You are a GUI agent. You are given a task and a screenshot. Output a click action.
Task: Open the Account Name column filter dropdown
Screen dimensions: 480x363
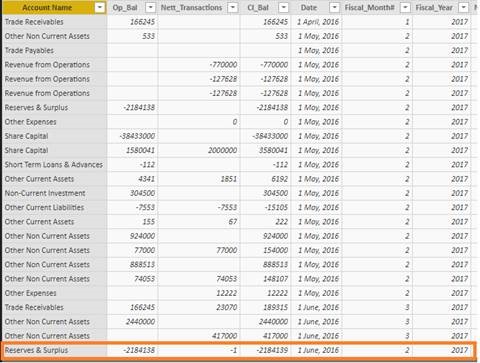(100, 7)
